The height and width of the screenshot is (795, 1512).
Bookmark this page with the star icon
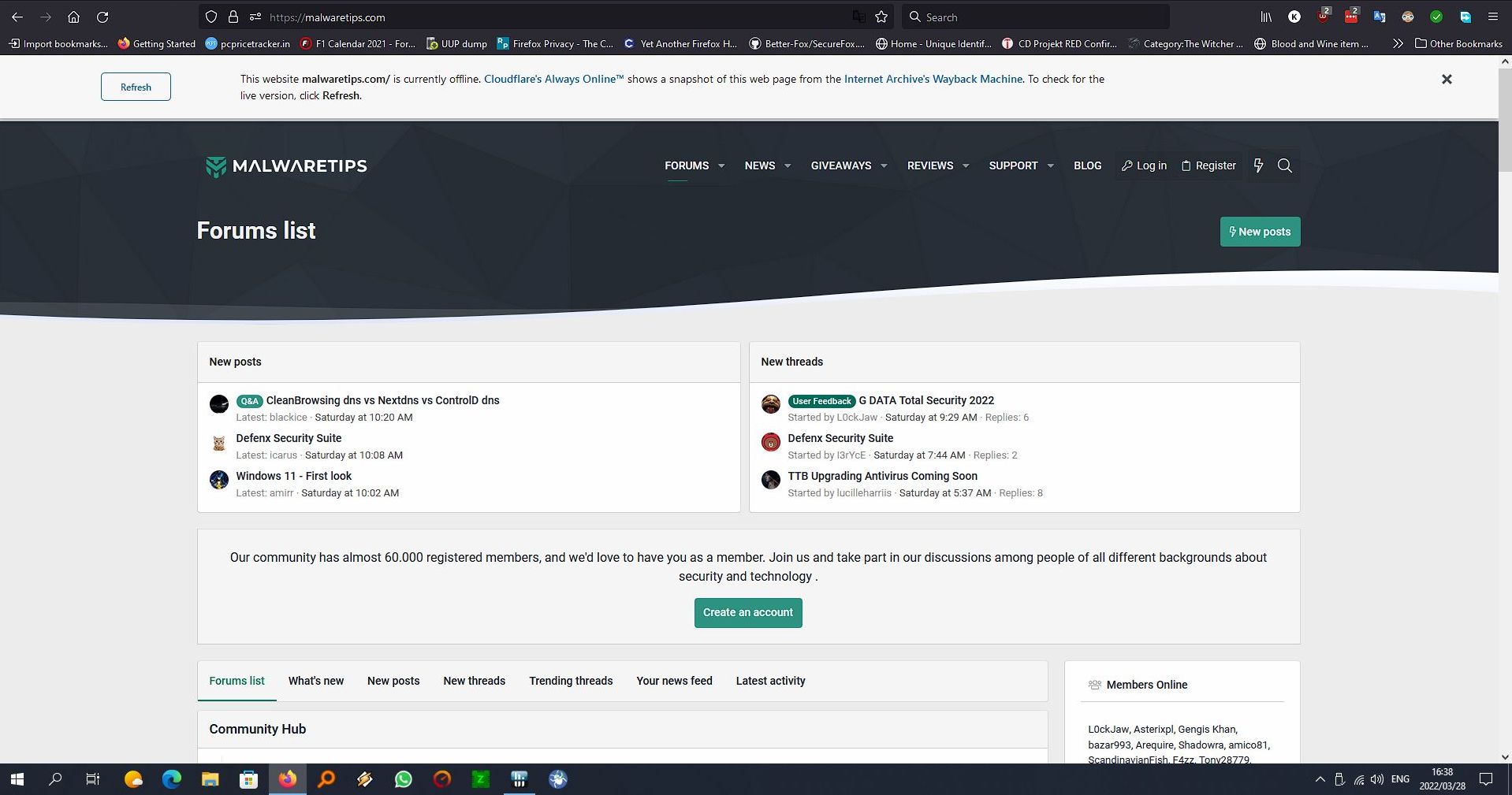pyautogui.click(x=881, y=17)
